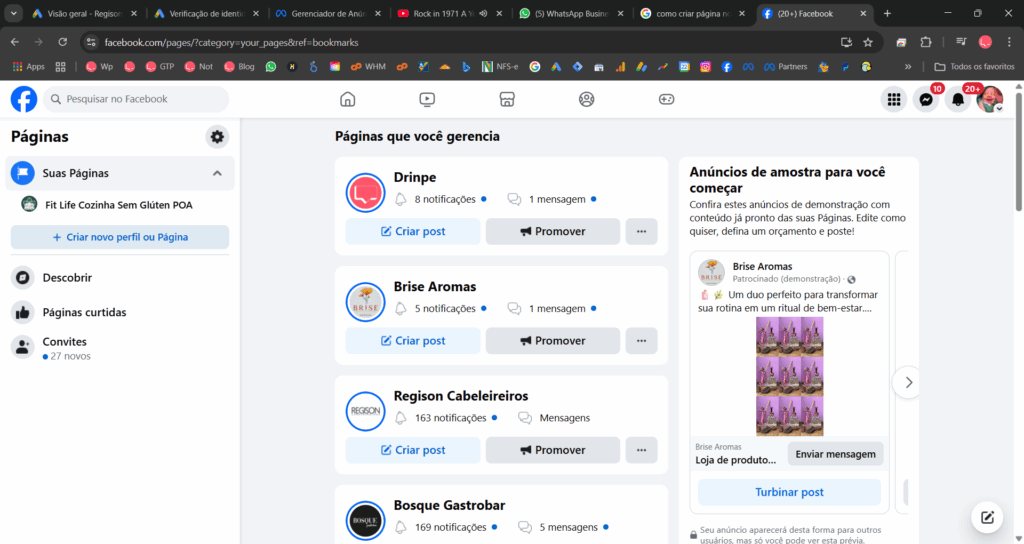The image size is (1024, 544).
Task: Open tab search dropdown arrow
Action: pyautogui.click(x=14, y=14)
